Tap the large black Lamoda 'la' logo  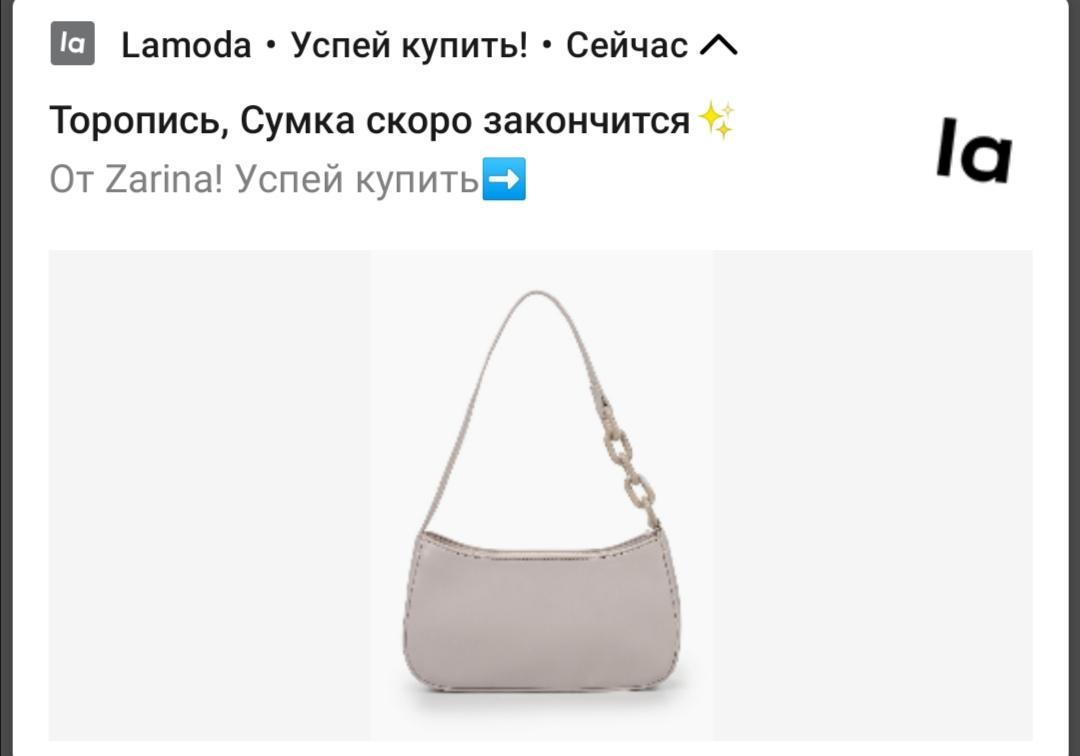(974, 151)
